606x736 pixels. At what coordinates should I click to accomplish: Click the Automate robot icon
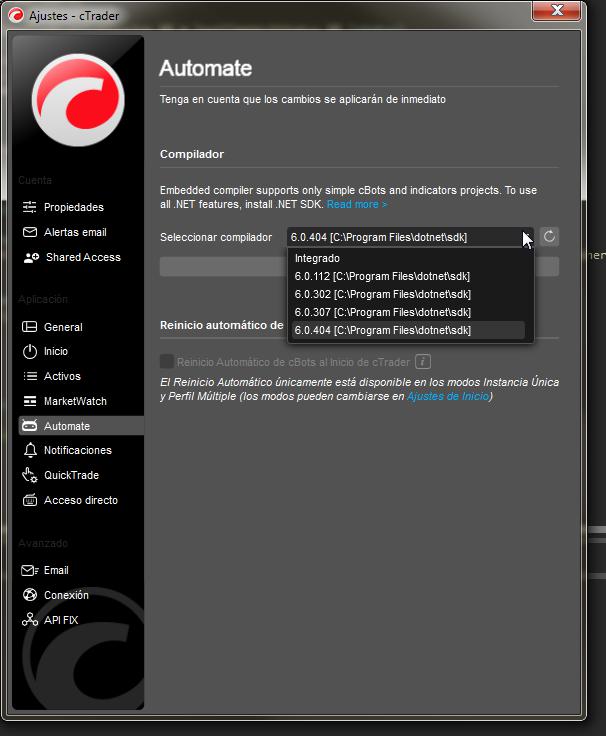click(30, 426)
